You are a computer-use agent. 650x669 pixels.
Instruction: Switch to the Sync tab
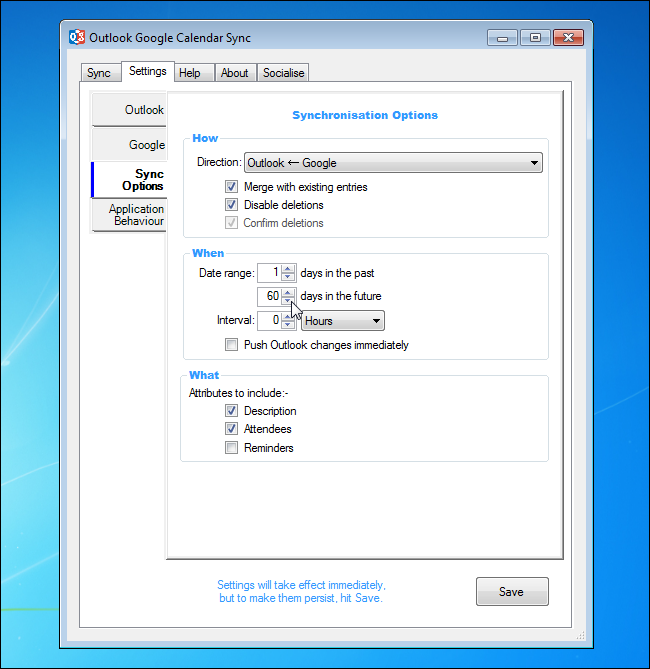99,73
